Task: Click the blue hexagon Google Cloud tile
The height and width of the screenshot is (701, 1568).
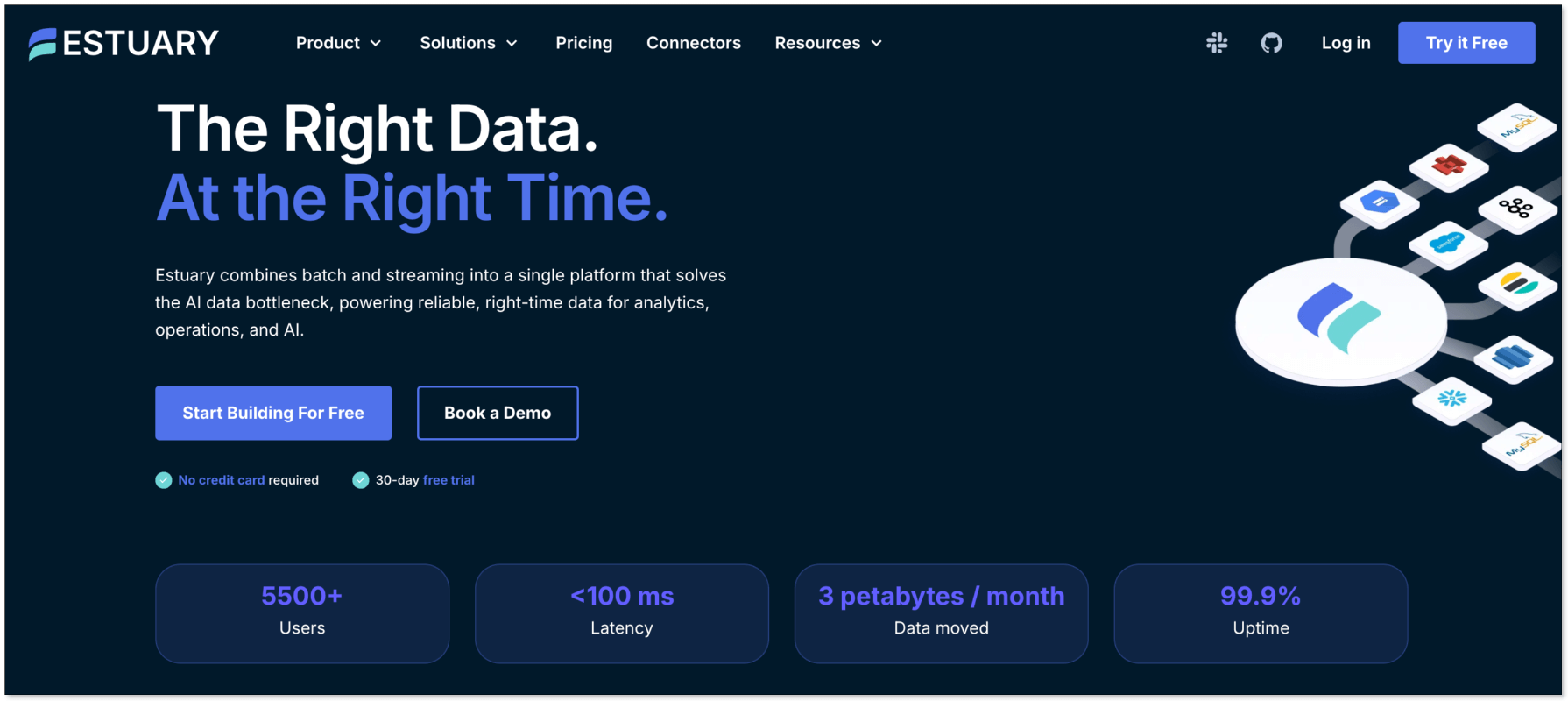Action: click(1380, 202)
